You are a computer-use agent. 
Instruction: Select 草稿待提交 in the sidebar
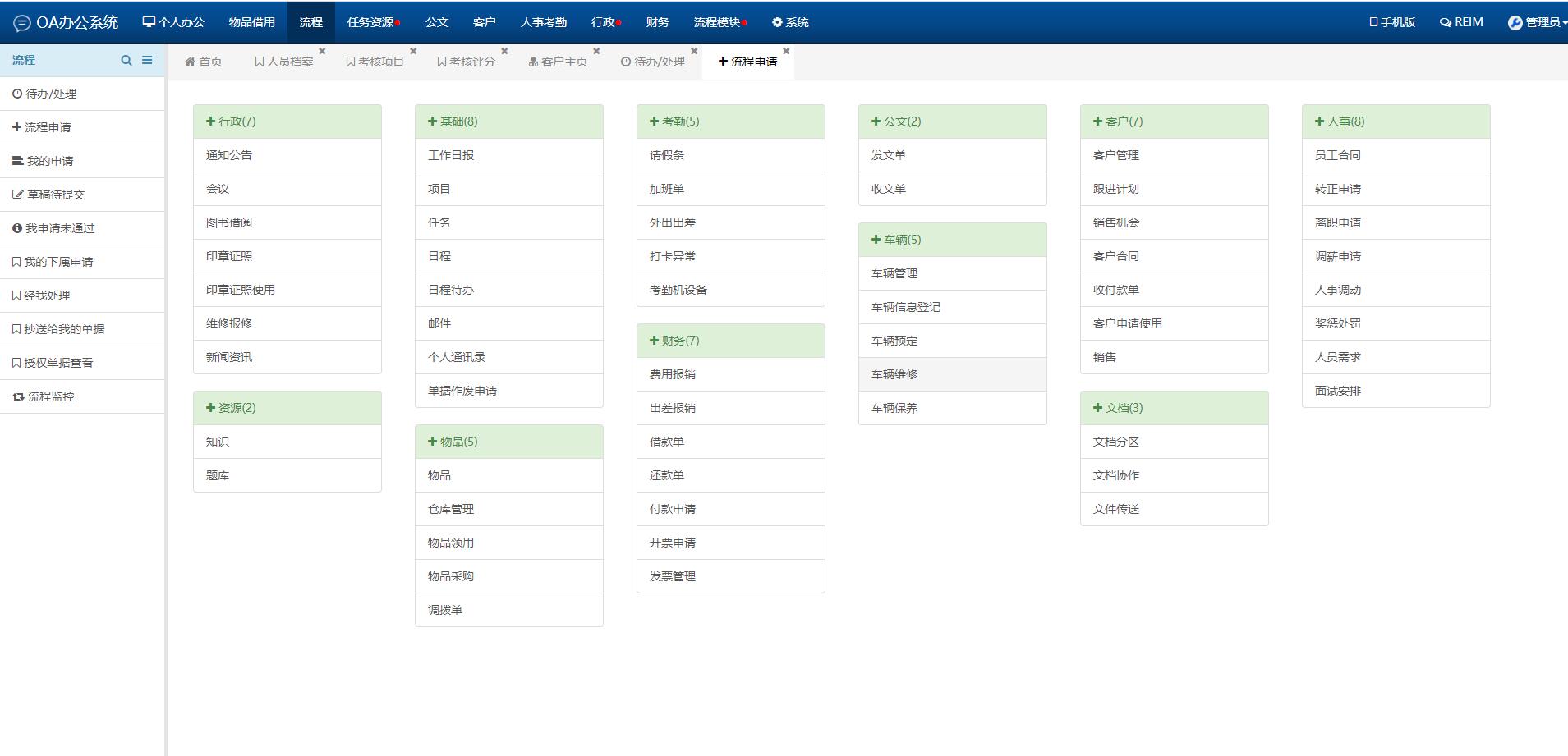click(x=56, y=195)
